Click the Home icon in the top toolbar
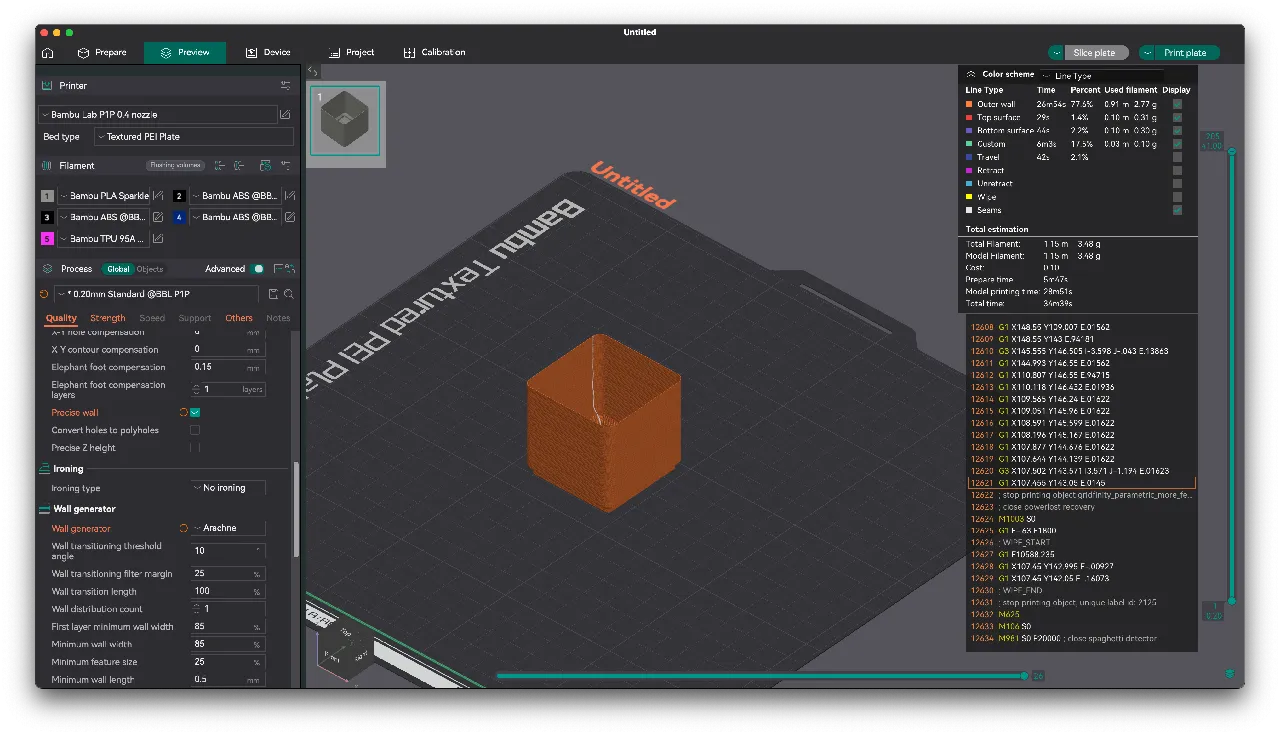The height and width of the screenshot is (735, 1280). [47, 52]
